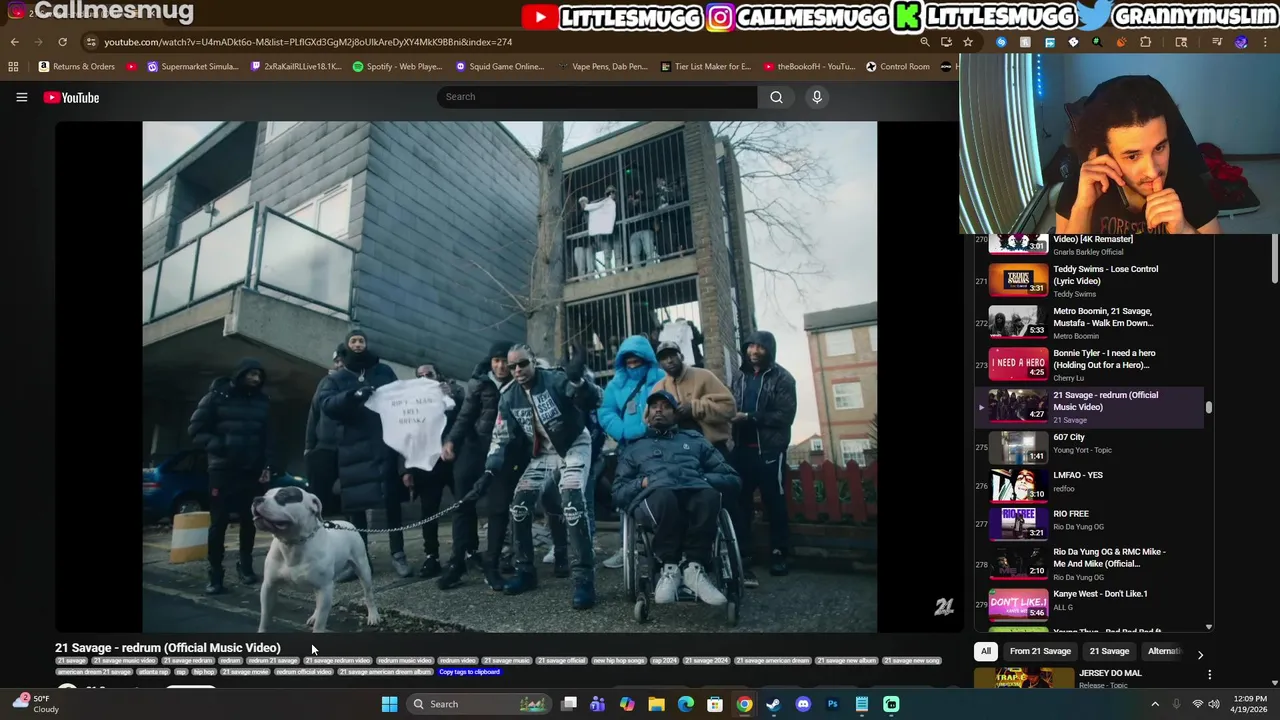Open the YouTube guide hamburger menu
The image size is (1280, 720).
click(x=21, y=97)
